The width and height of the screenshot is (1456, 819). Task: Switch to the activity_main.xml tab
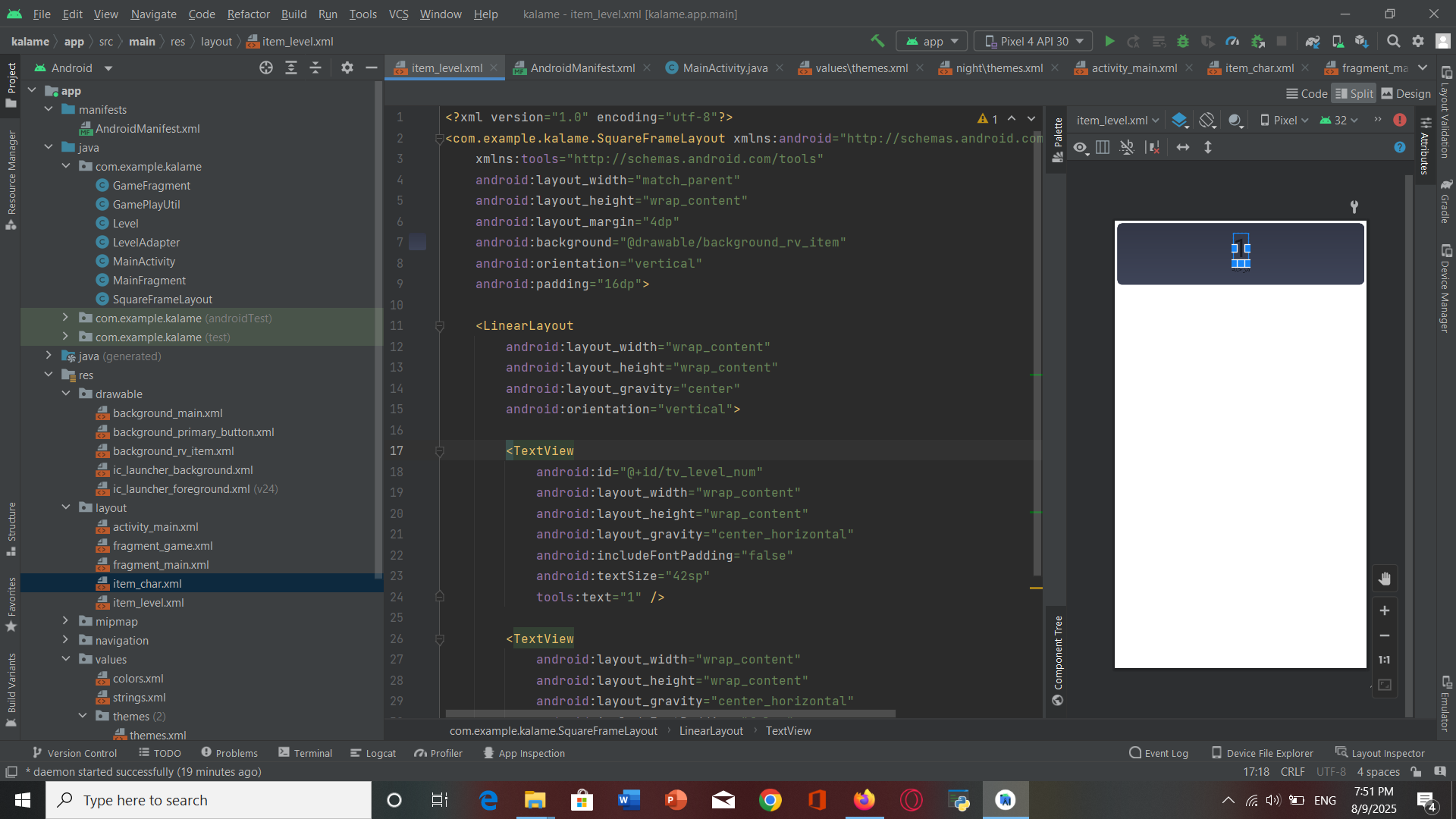(x=1134, y=67)
